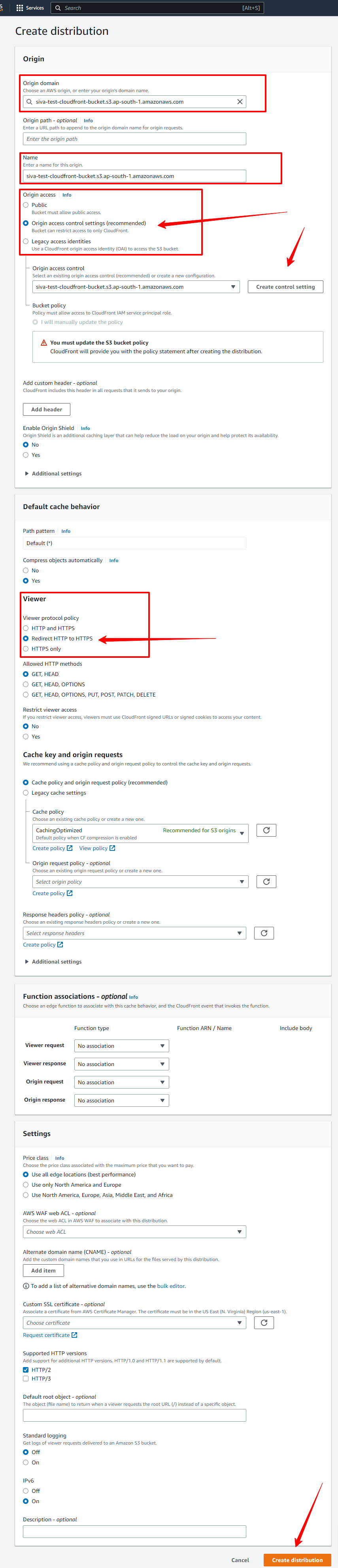Image resolution: width=338 pixels, height=1568 pixels.
Task: Open Info link next to Origin access
Action: 67,195
